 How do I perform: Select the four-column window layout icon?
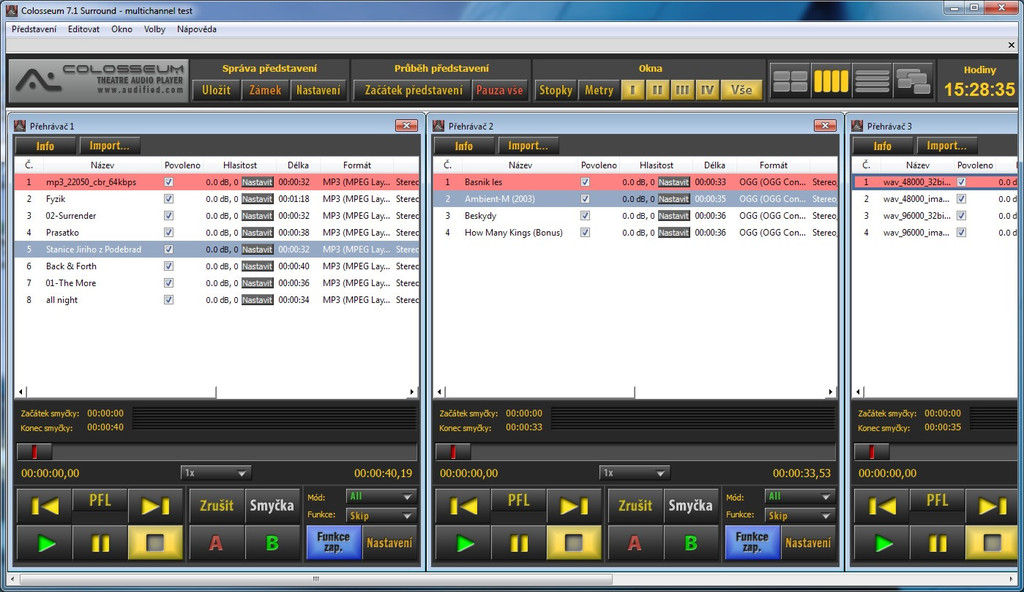click(831, 81)
